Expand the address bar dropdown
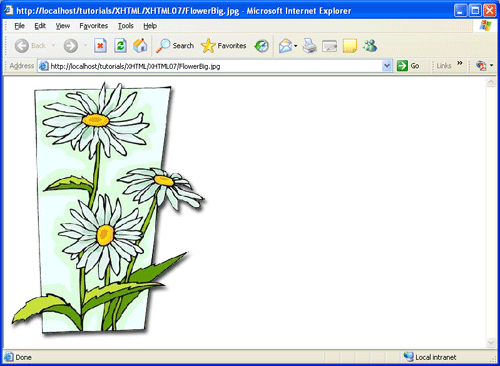500x366 pixels. pos(387,66)
